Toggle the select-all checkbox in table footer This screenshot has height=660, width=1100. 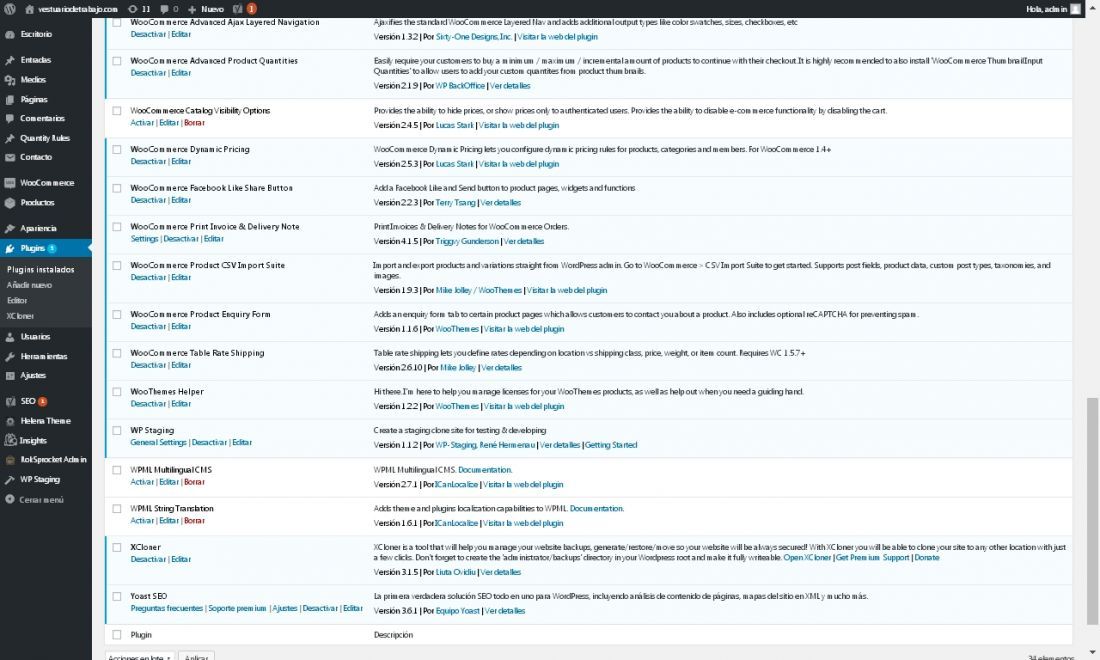click(116, 635)
